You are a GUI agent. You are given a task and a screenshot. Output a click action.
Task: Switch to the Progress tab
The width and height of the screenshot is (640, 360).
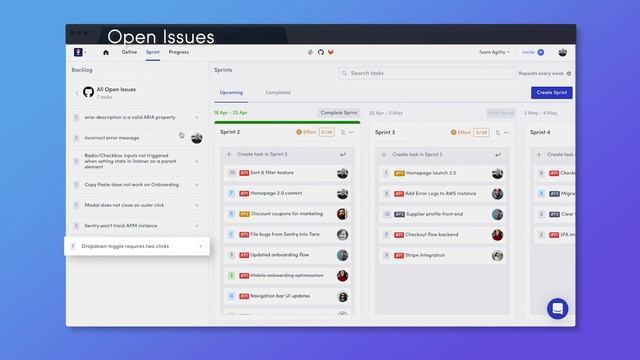coord(179,52)
